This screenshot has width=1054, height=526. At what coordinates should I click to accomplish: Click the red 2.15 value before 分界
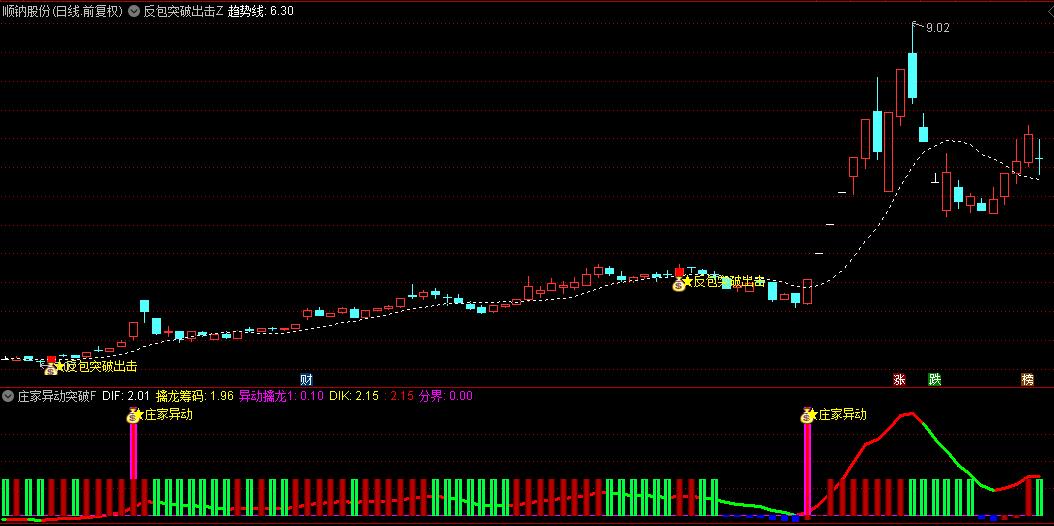(x=401, y=396)
